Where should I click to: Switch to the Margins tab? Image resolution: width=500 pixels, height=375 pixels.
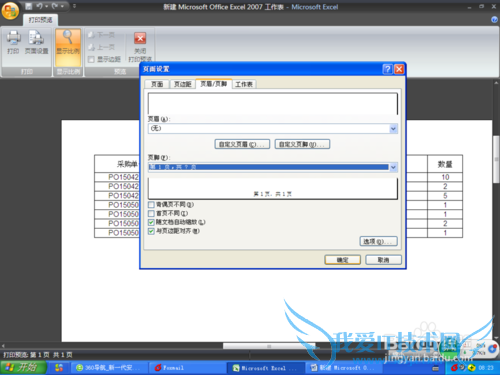click(x=183, y=84)
